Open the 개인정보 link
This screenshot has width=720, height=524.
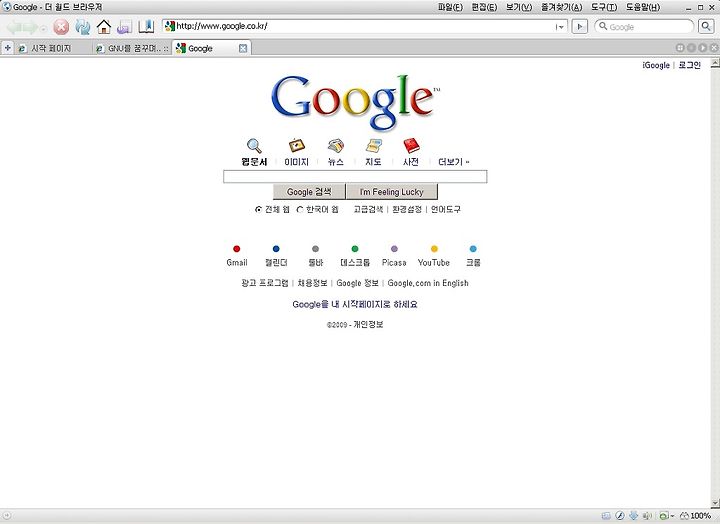pyautogui.click(x=368, y=325)
